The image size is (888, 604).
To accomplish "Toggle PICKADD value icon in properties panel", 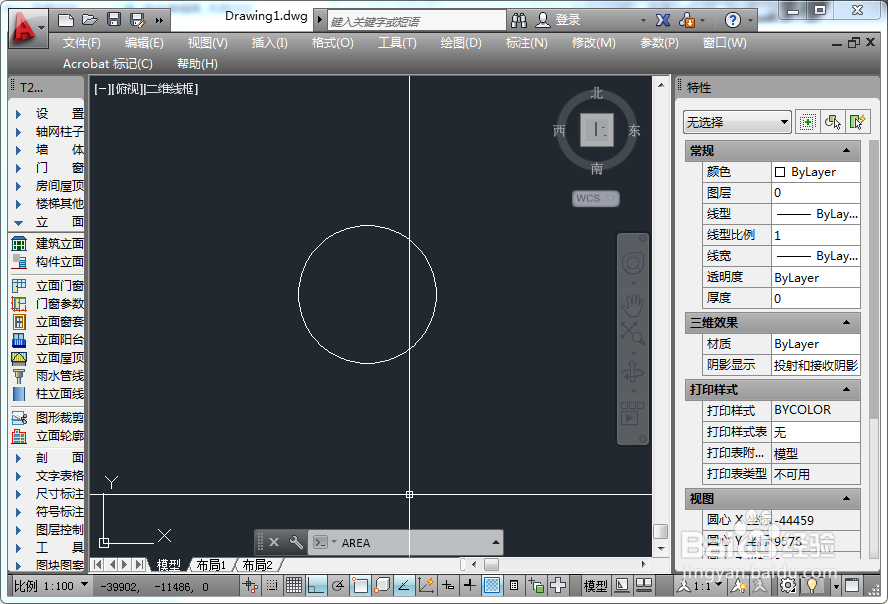I will [807, 122].
